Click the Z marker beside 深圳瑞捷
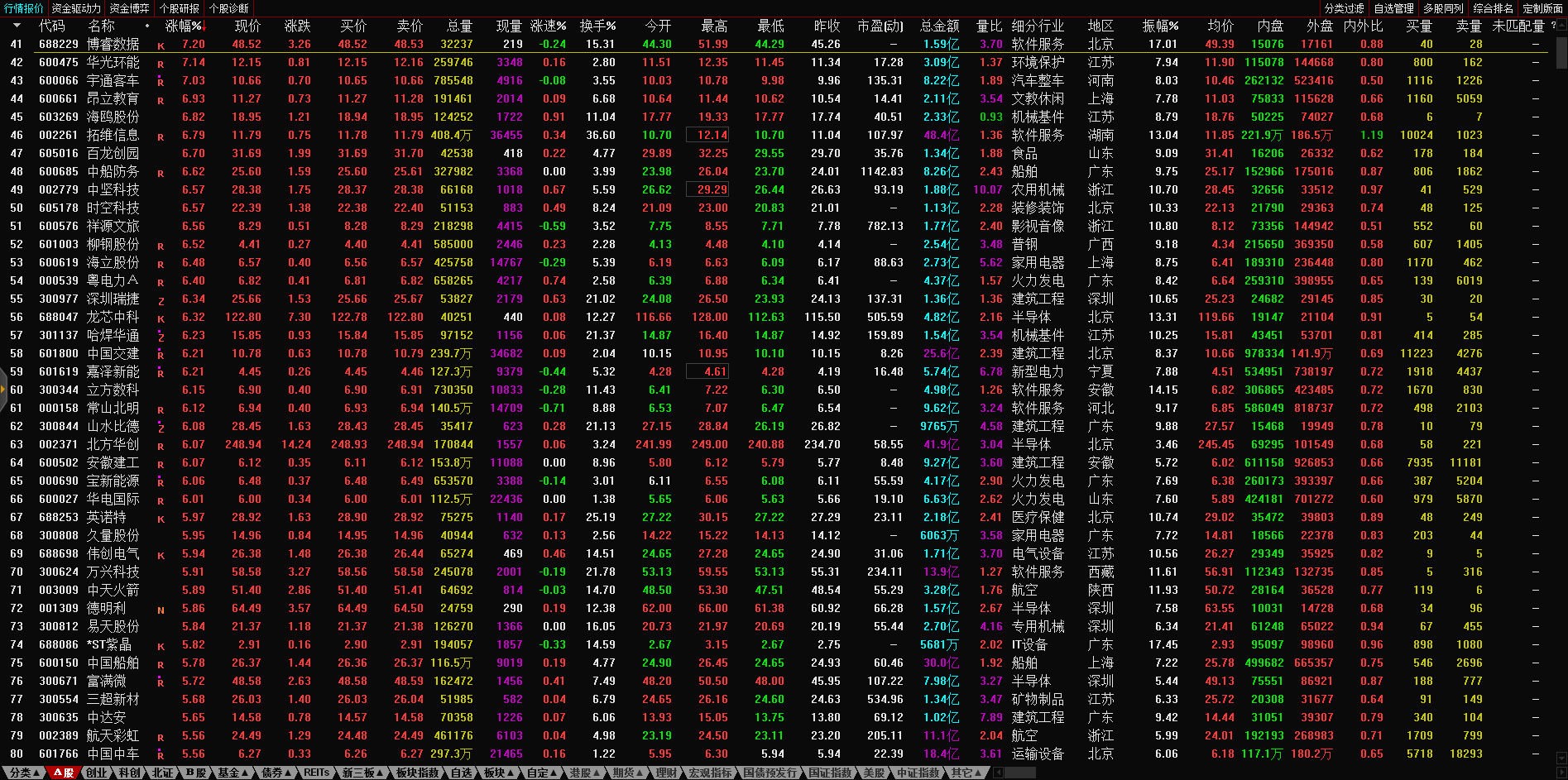Image resolution: width=1568 pixels, height=780 pixels. pos(161,300)
